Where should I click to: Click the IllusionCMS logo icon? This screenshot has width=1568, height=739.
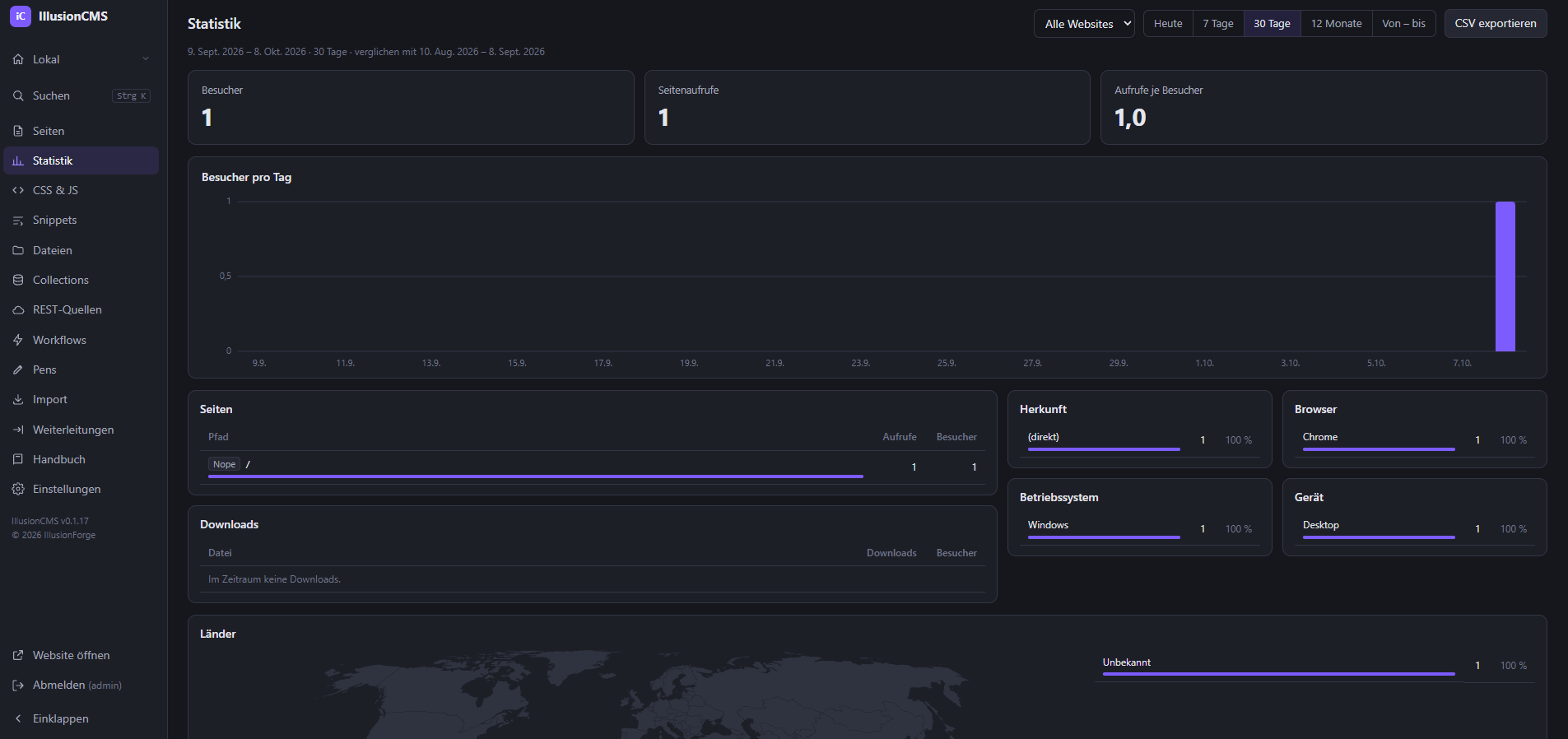(21, 16)
